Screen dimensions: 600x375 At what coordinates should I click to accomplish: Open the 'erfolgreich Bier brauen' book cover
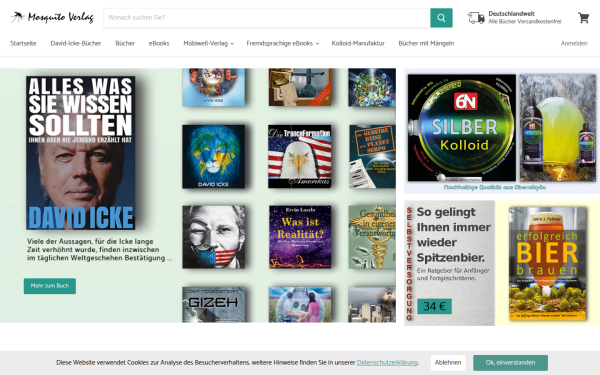point(548,264)
